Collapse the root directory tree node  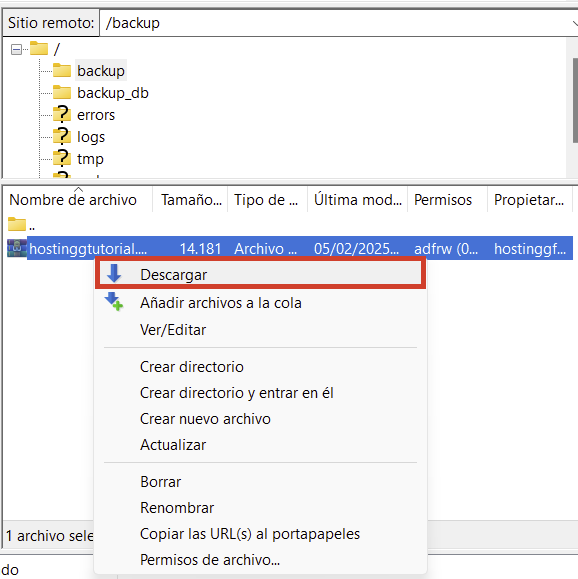coord(16,49)
